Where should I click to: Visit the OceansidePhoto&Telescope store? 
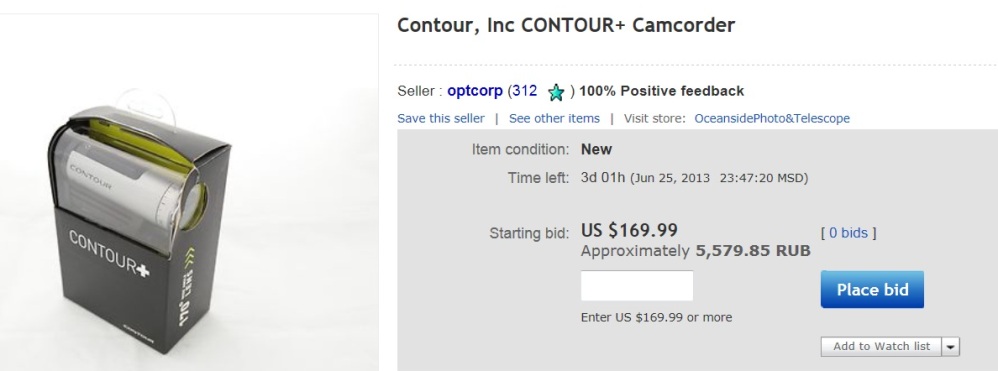tap(771, 118)
